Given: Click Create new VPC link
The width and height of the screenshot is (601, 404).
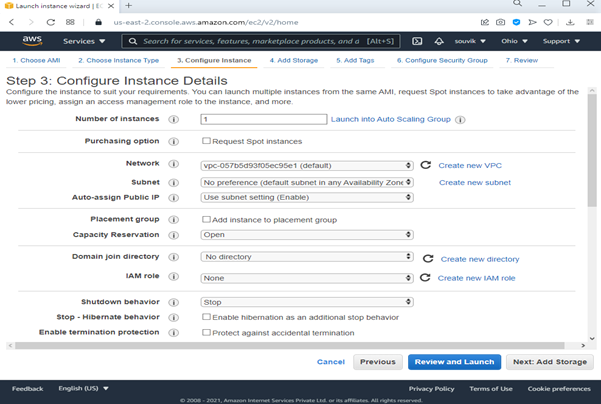Looking at the screenshot, I should tap(470, 166).
